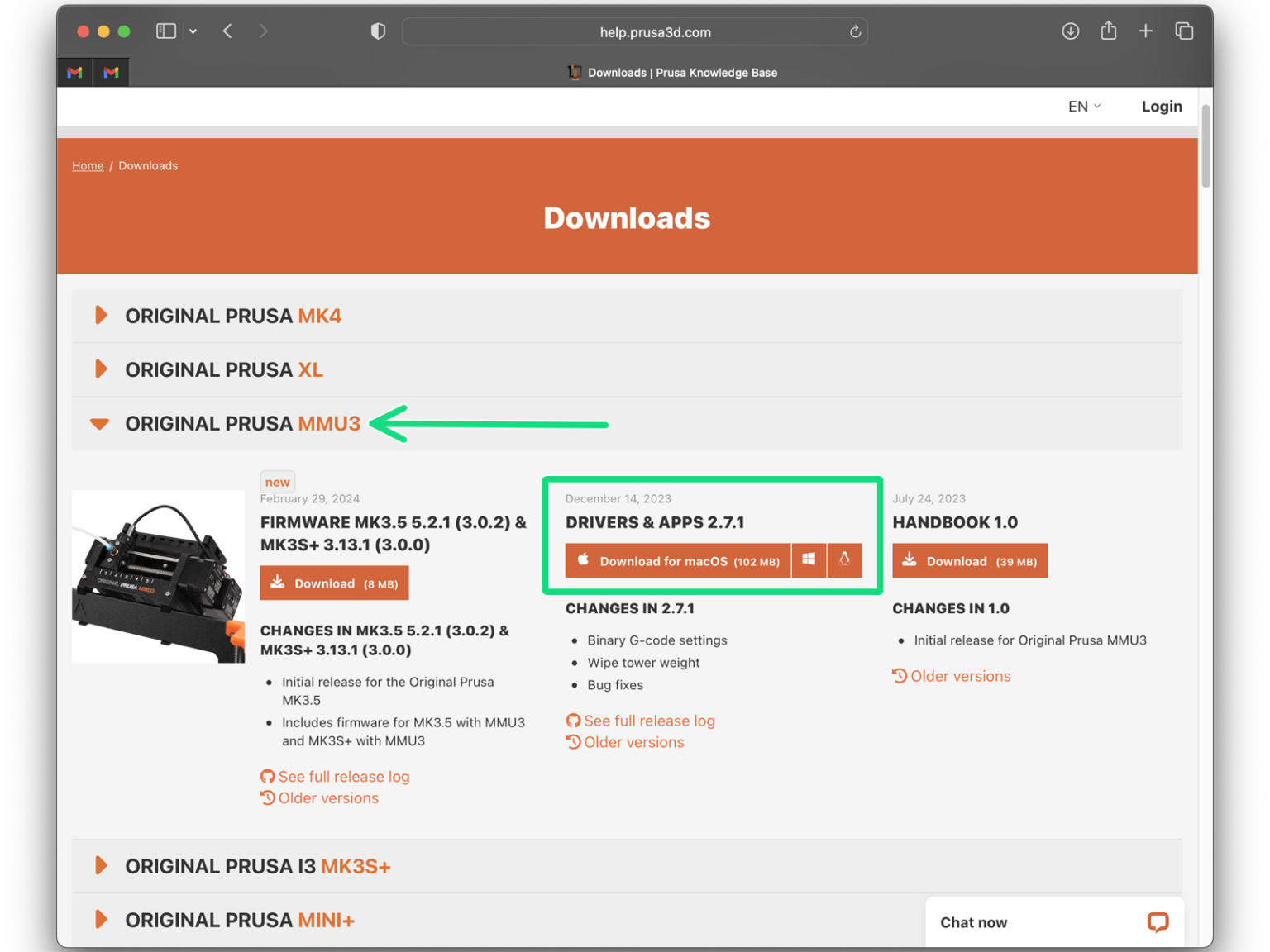Screen dimensions: 1270x952
Task: Click the Login button
Action: coord(1162,106)
